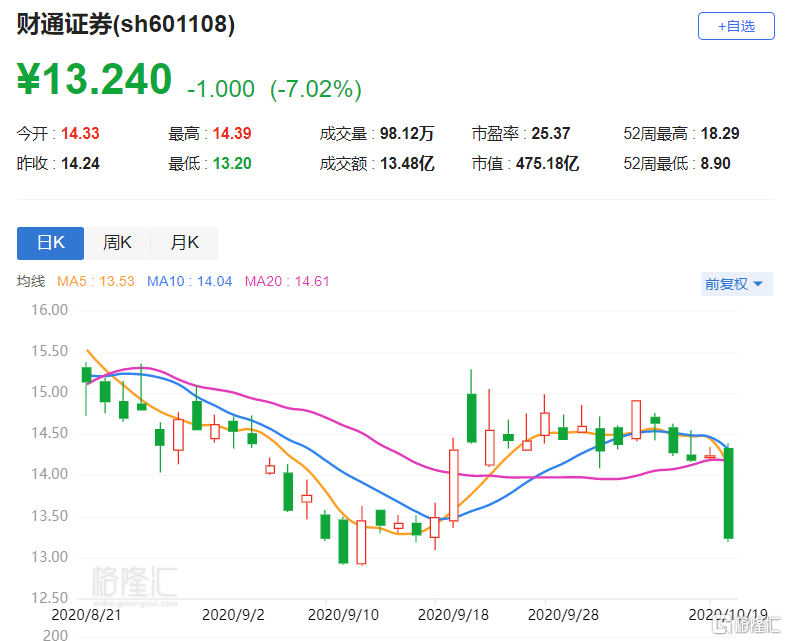Click the 最高 high value 14.39

point(232,134)
